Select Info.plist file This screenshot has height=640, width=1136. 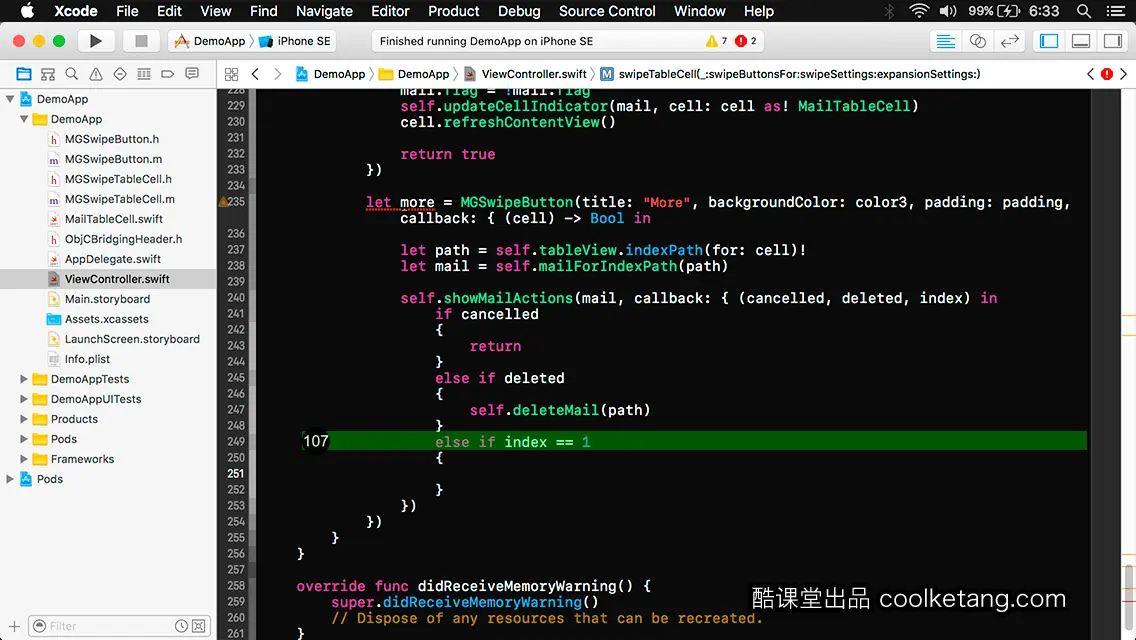[87, 359]
